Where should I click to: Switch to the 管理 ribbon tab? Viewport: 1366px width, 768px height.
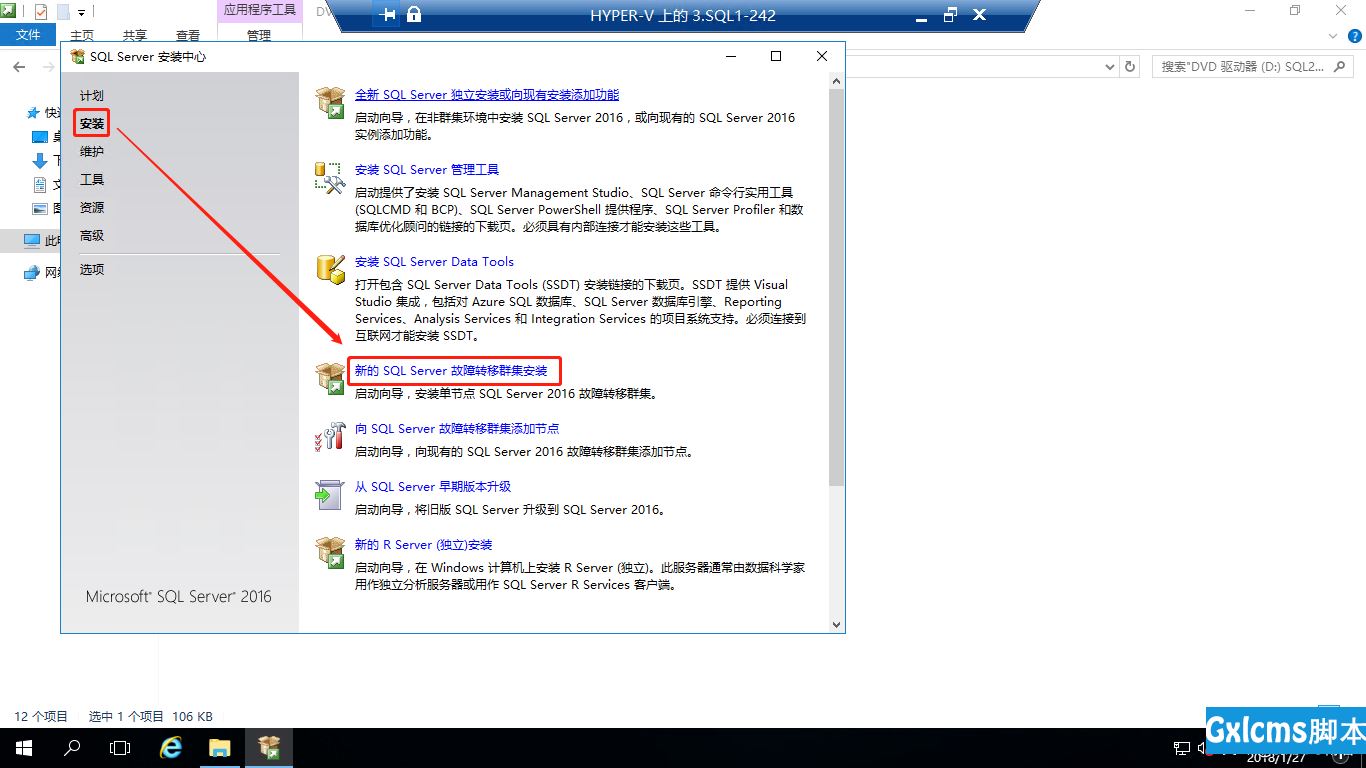(259, 35)
